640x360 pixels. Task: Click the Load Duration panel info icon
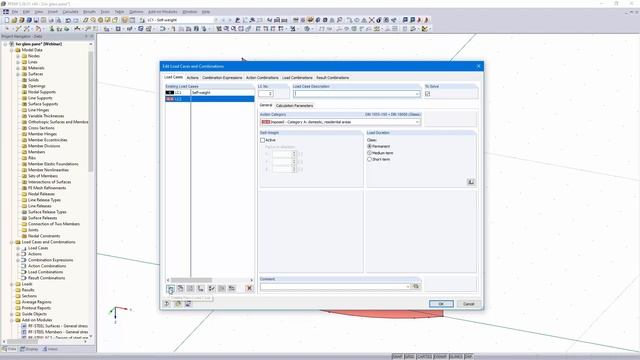[471, 182]
